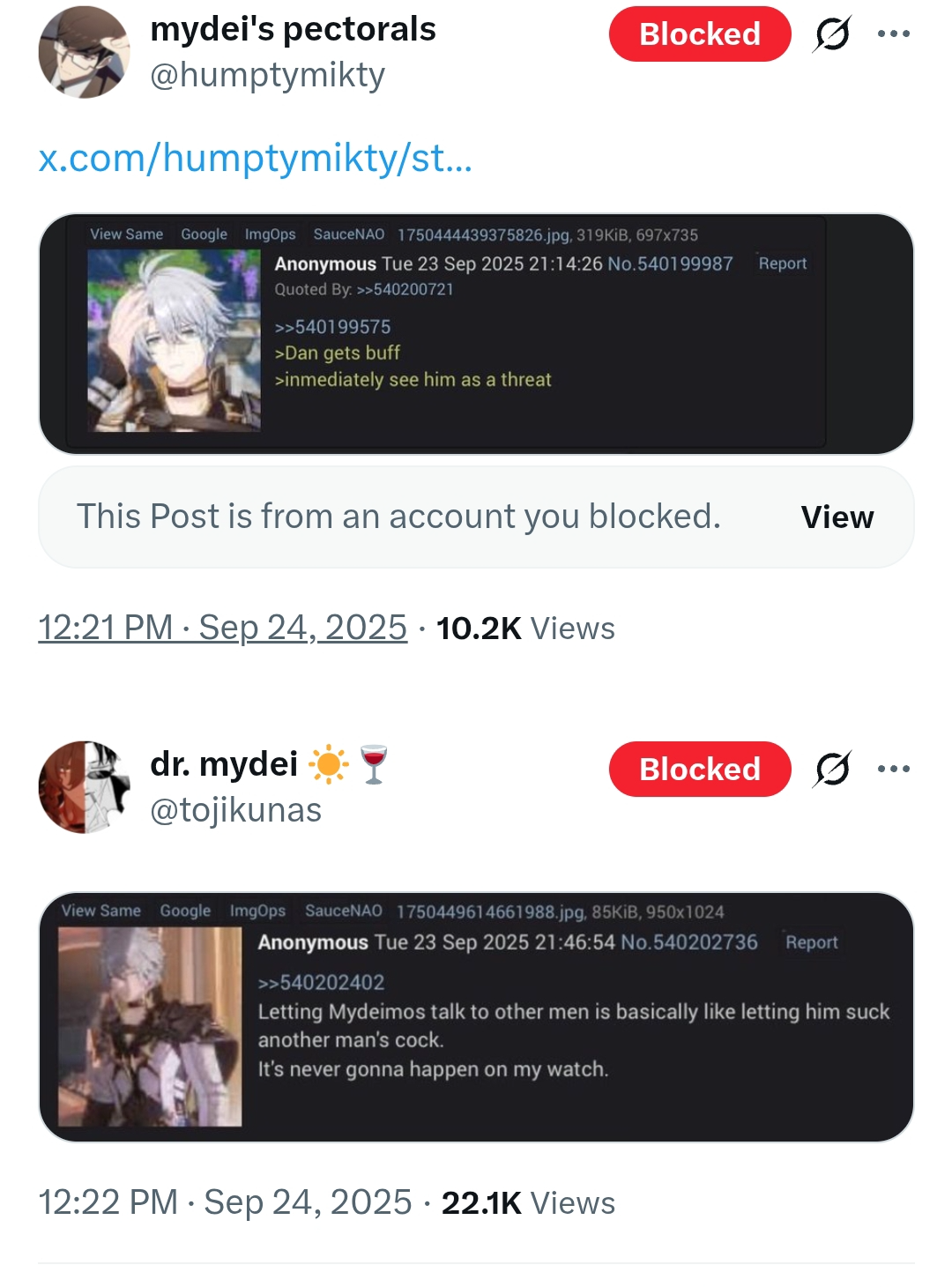Toggle the Blocked button for @humptymikty
This screenshot has height=1287, width=952.
coord(700,34)
